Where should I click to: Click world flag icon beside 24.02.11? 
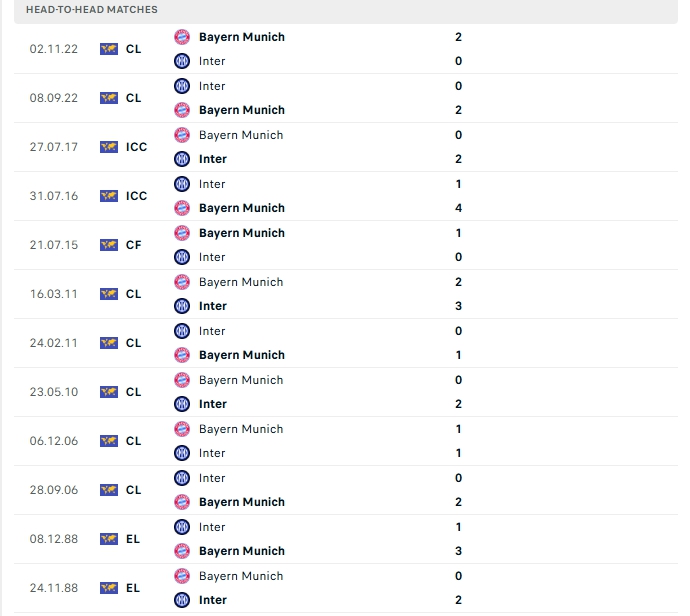coord(109,343)
